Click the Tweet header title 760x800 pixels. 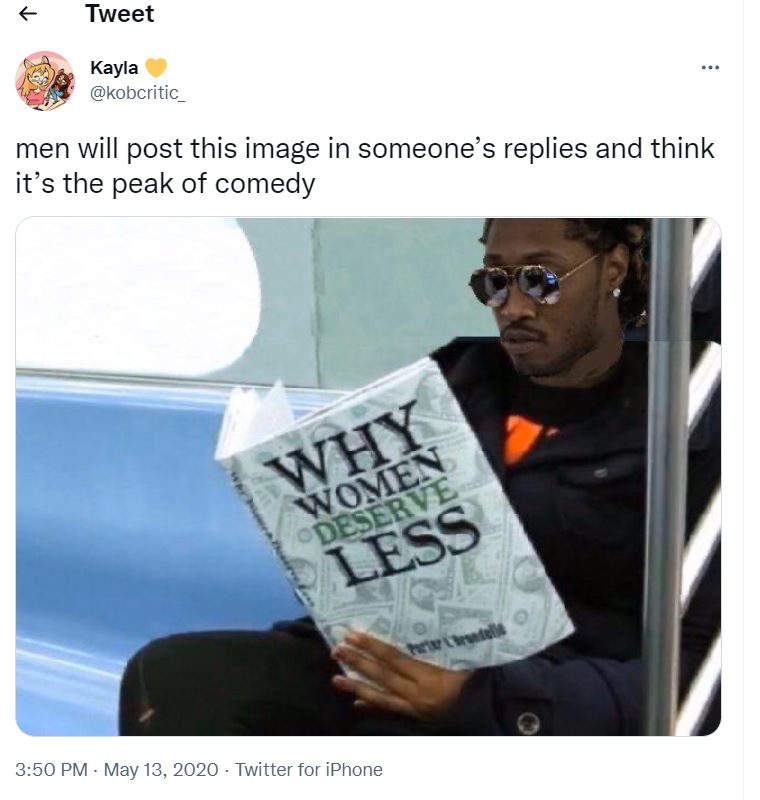coord(120,14)
